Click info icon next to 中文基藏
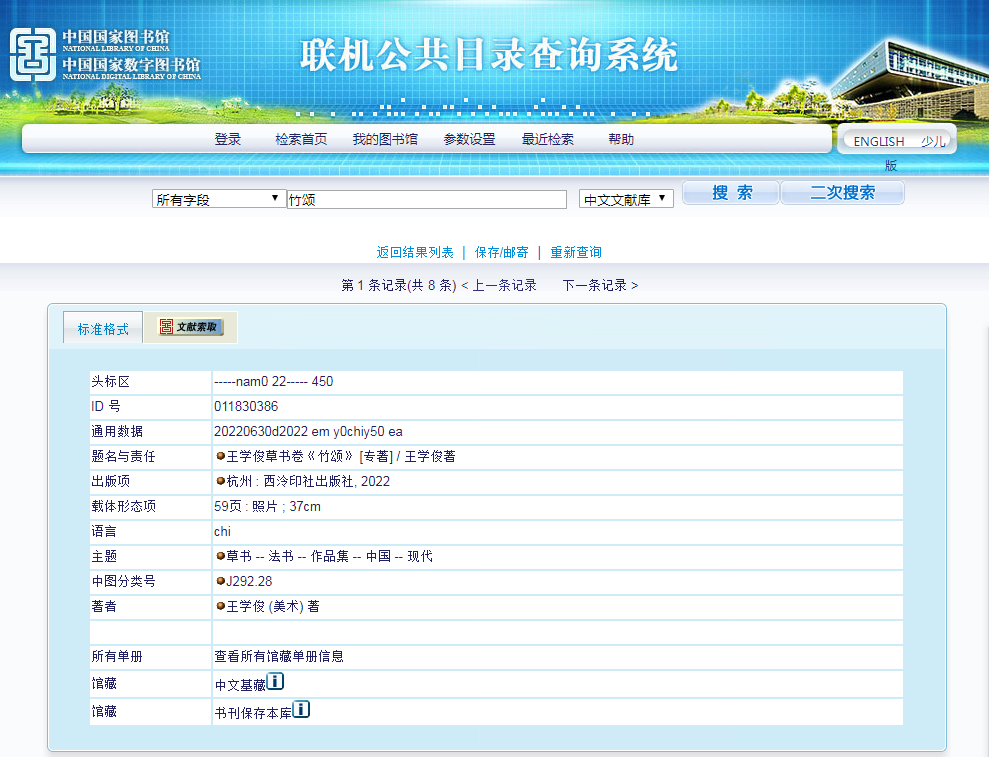 point(275,682)
